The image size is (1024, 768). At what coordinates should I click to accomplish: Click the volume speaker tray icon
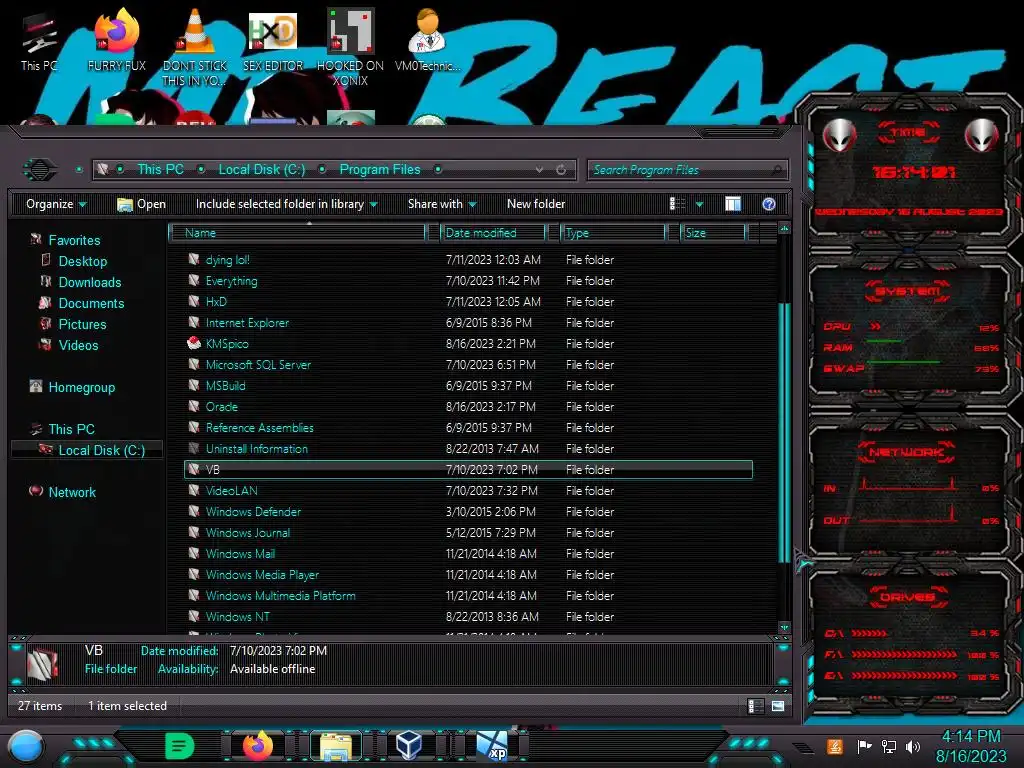click(913, 746)
